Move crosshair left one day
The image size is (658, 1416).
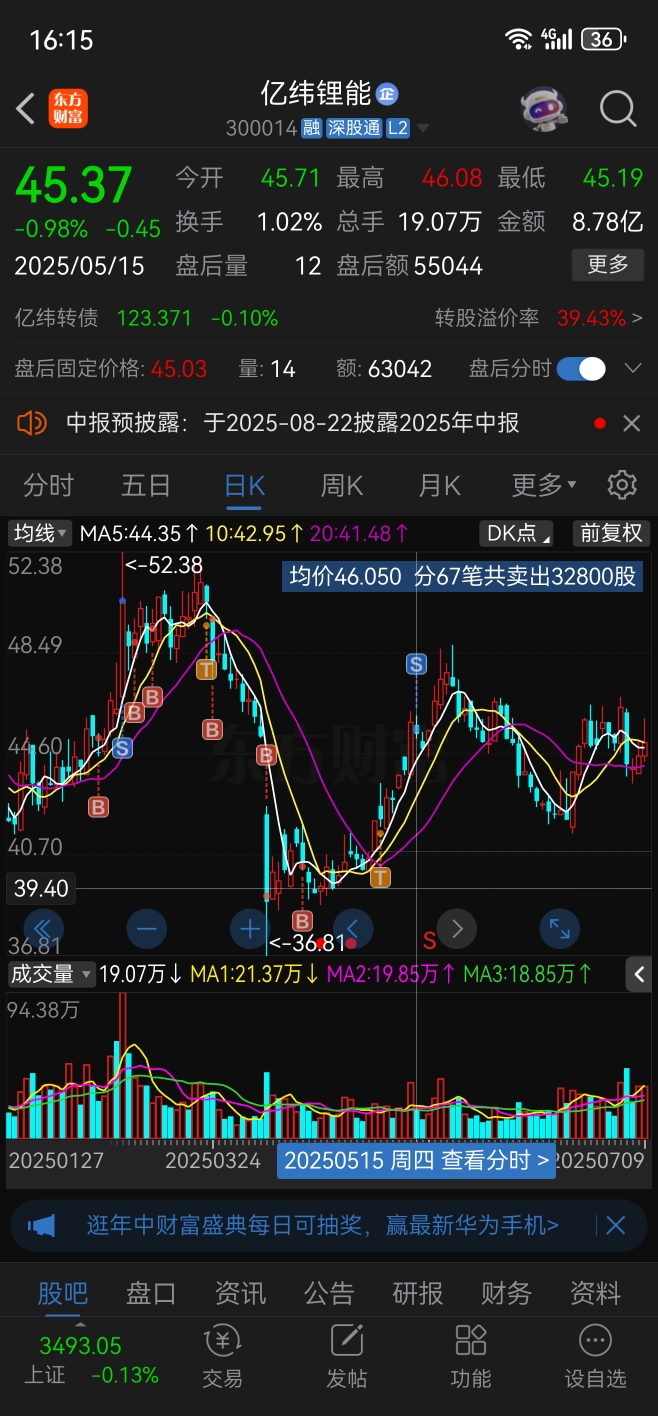coord(353,929)
